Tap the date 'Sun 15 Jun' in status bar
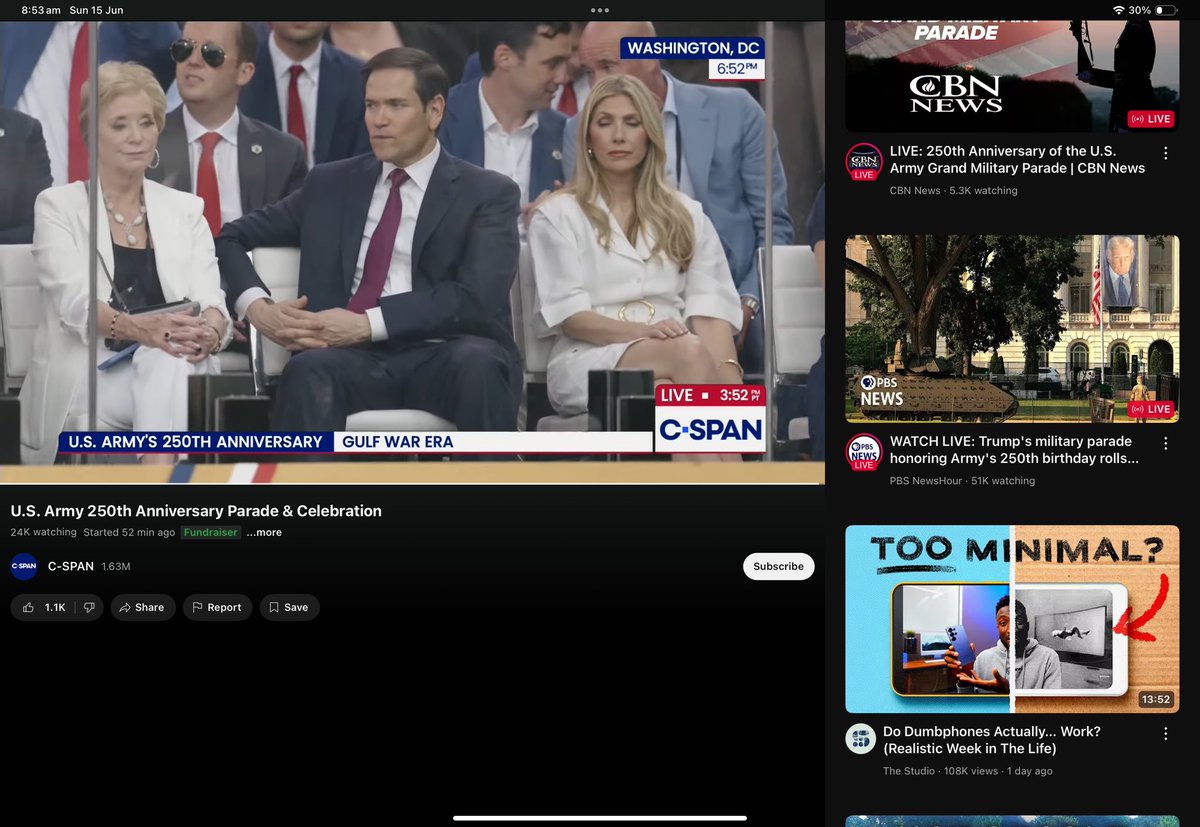 click(96, 10)
